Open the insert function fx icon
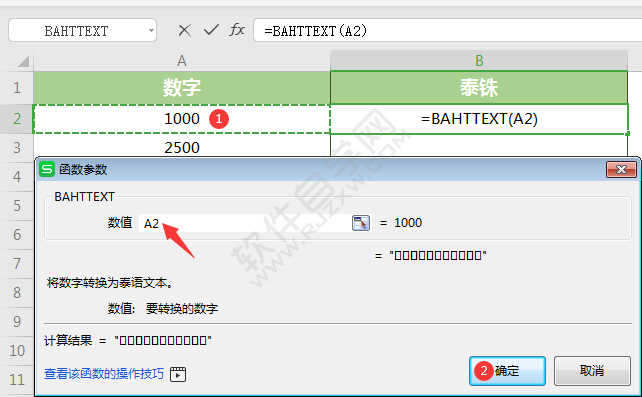The image size is (642, 397). pyautogui.click(x=237, y=29)
